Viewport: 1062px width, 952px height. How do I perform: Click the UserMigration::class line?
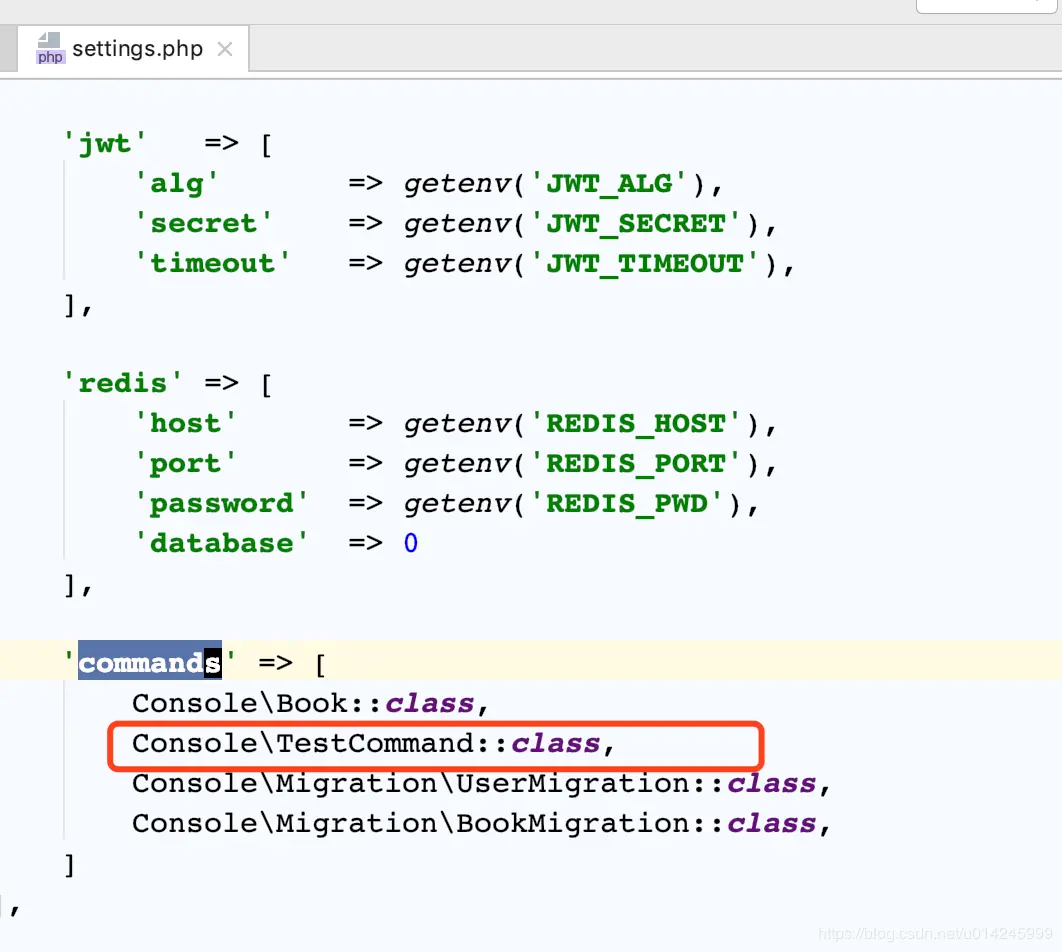tap(481, 783)
